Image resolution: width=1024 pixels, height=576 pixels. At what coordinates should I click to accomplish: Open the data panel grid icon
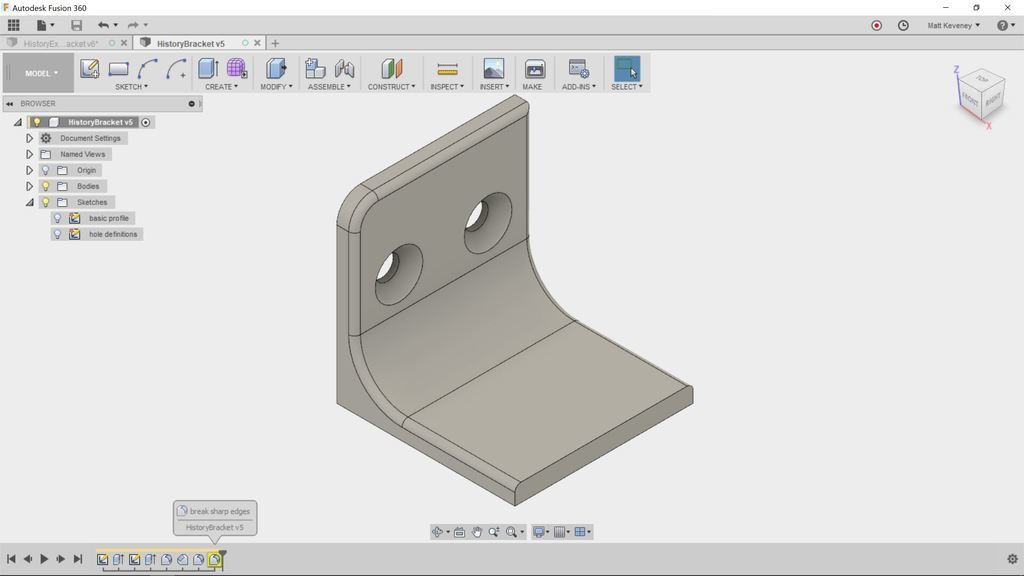coord(14,25)
